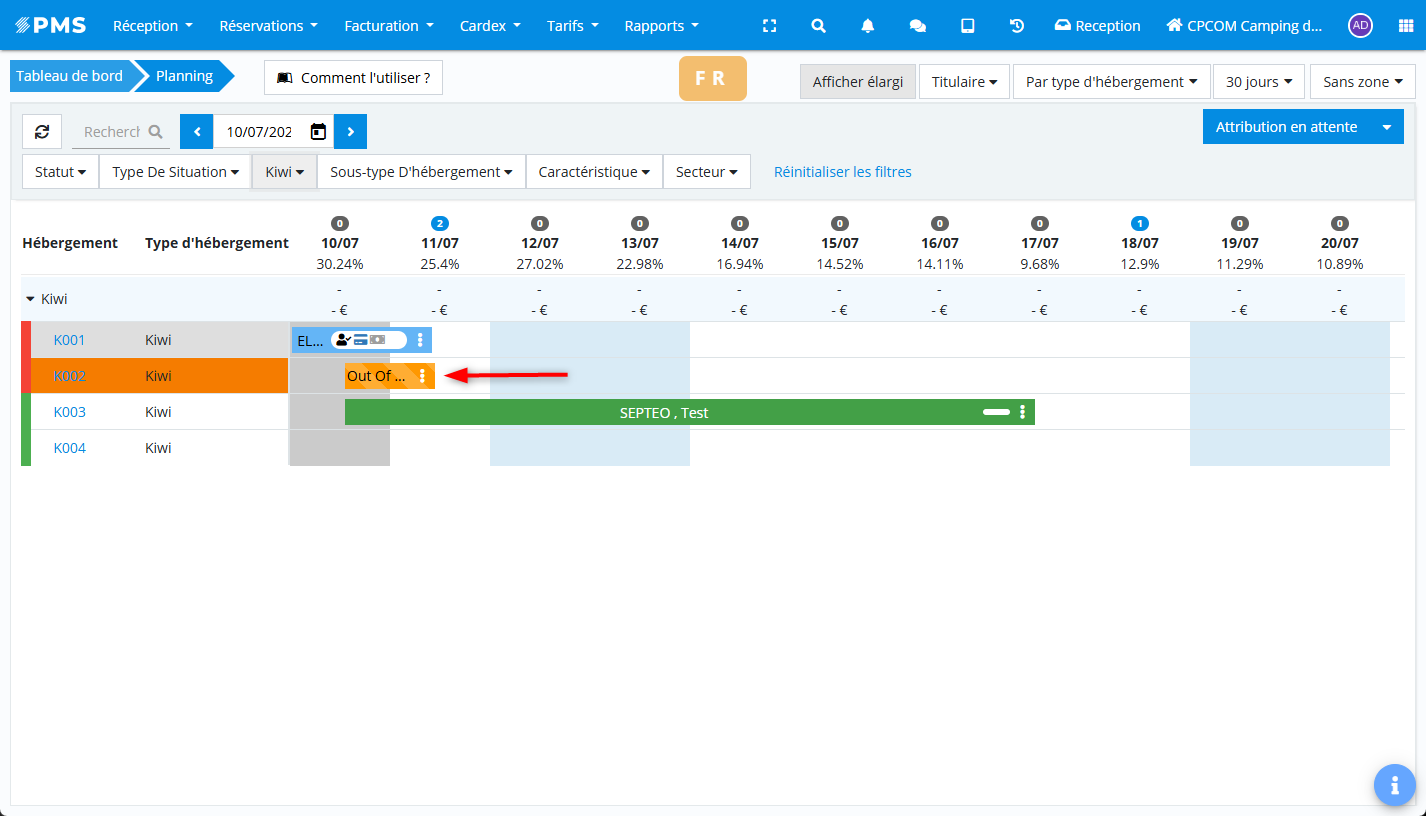Click the history clock icon
The image size is (1426, 816).
coord(1017,26)
